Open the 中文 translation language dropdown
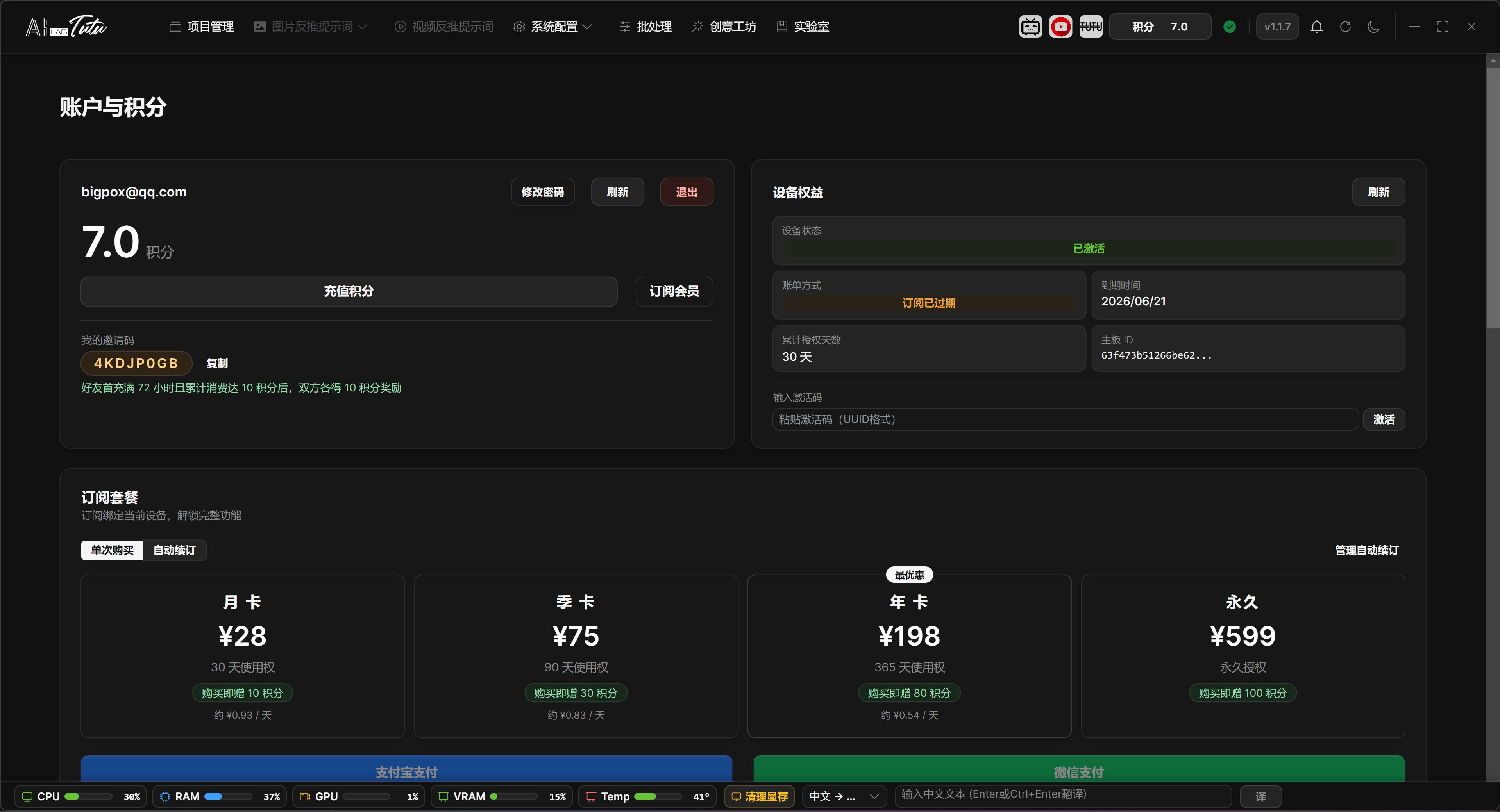 click(844, 796)
